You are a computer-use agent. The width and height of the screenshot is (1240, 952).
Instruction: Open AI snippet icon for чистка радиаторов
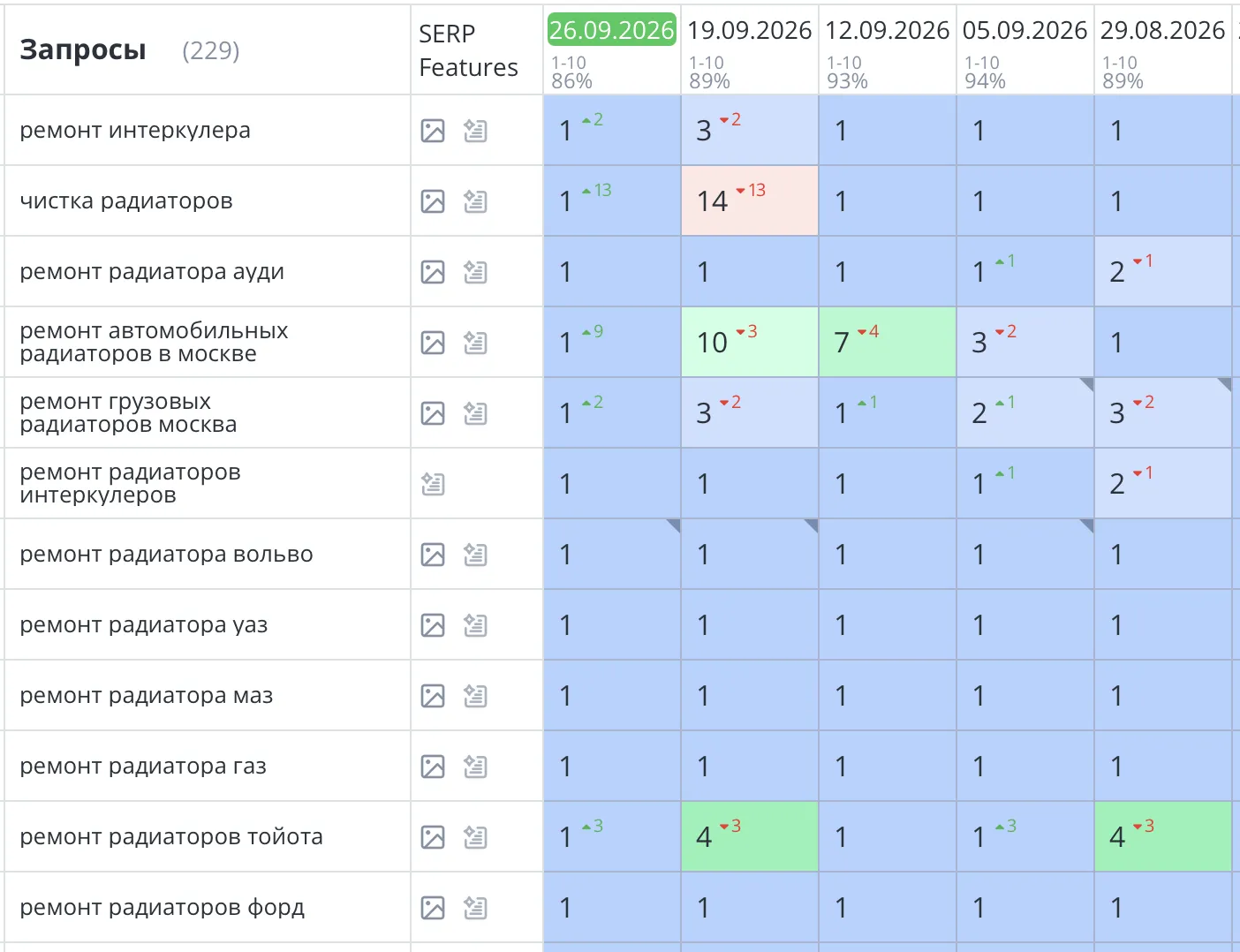475,201
